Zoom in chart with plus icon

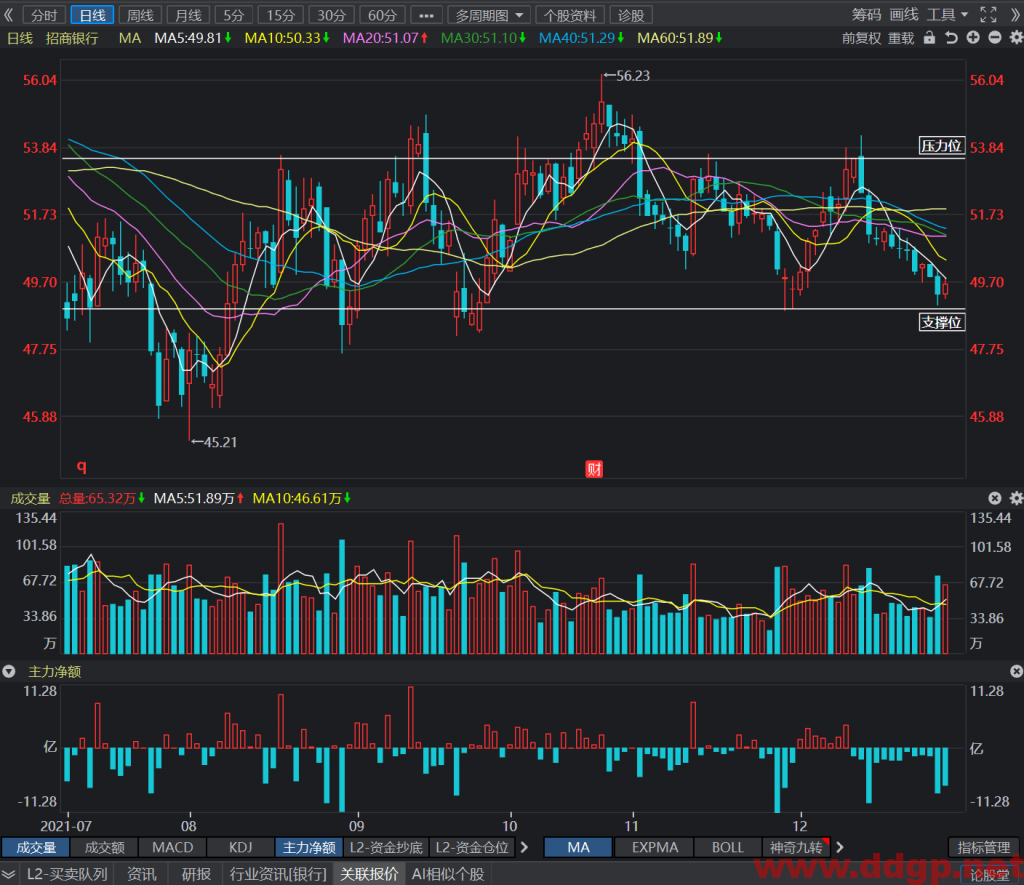(x=973, y=38)
